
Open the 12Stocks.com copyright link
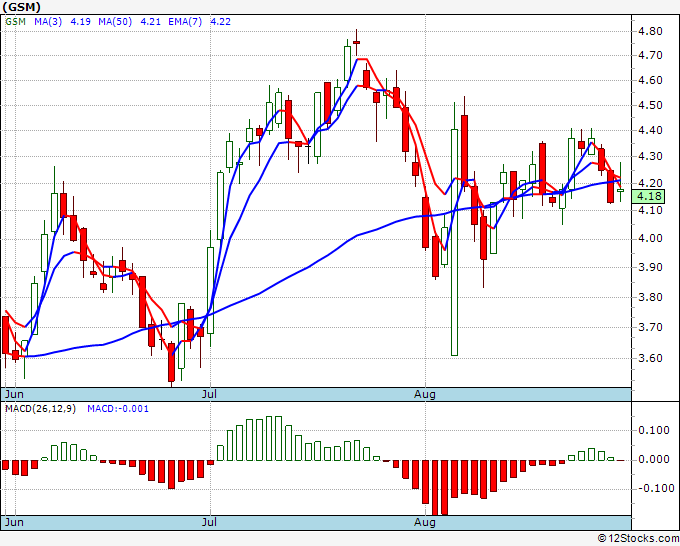tap(638, 539)
